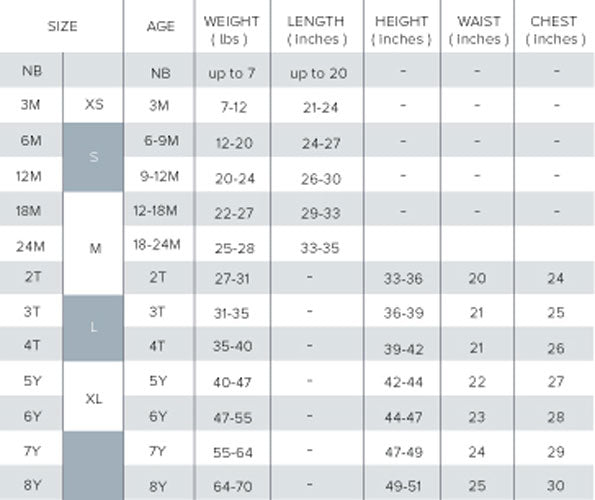The image size is (595, 500).
Task: Click length value up to 20
Action: [x=318, y=73]
